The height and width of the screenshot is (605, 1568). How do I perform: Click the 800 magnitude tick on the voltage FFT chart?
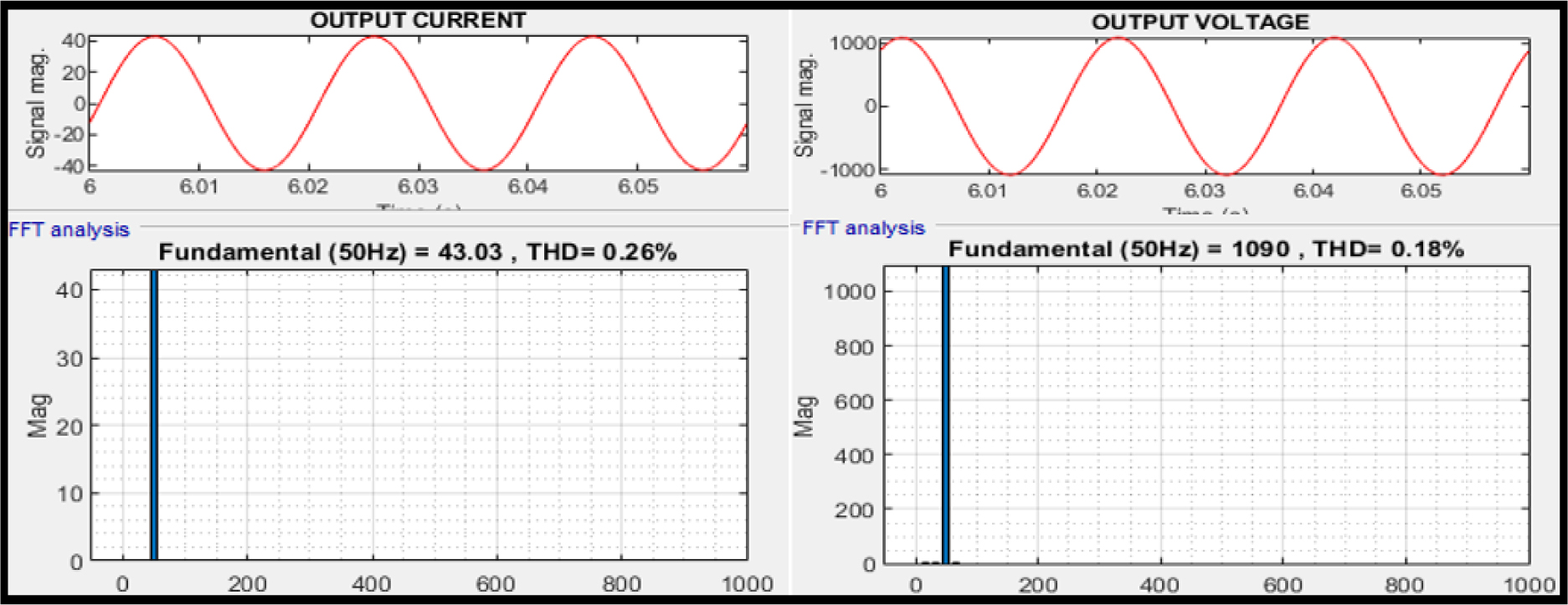pyautogui.click(x=854, y=346)
